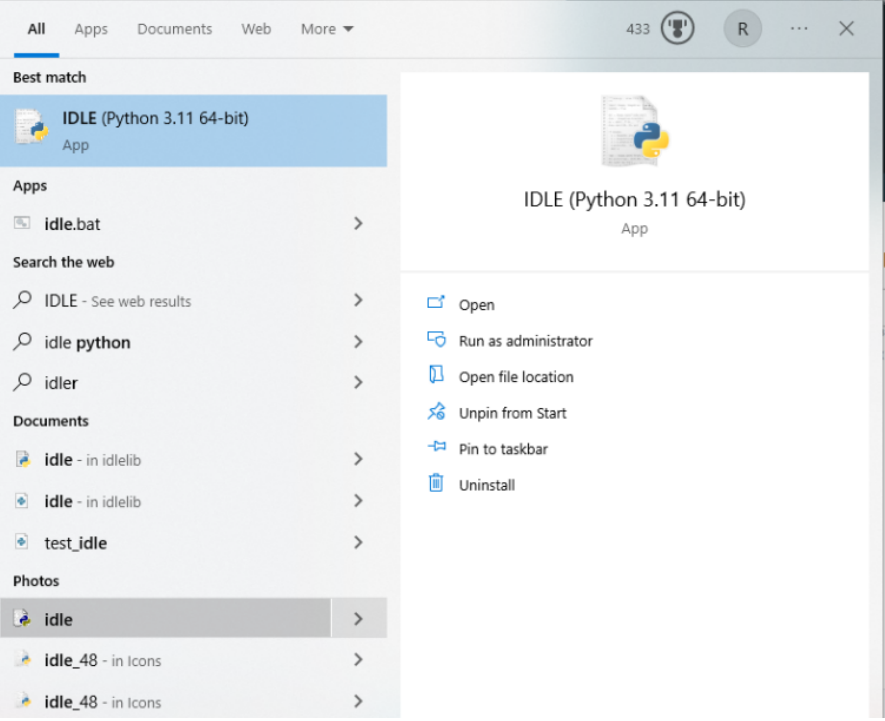
Task: Click the Open file location icon
Action: coord(436,375)
